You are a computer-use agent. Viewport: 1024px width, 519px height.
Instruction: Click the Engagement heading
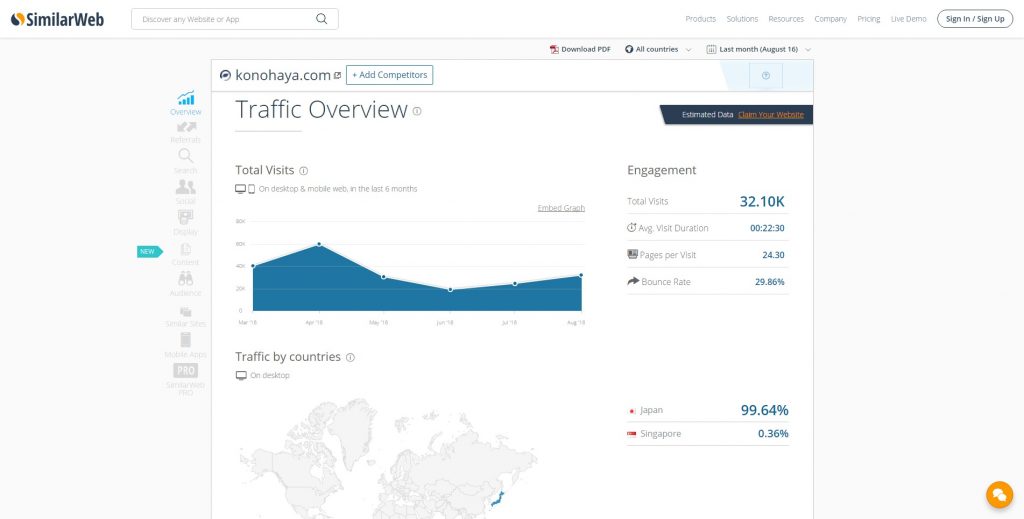[662, 170]
